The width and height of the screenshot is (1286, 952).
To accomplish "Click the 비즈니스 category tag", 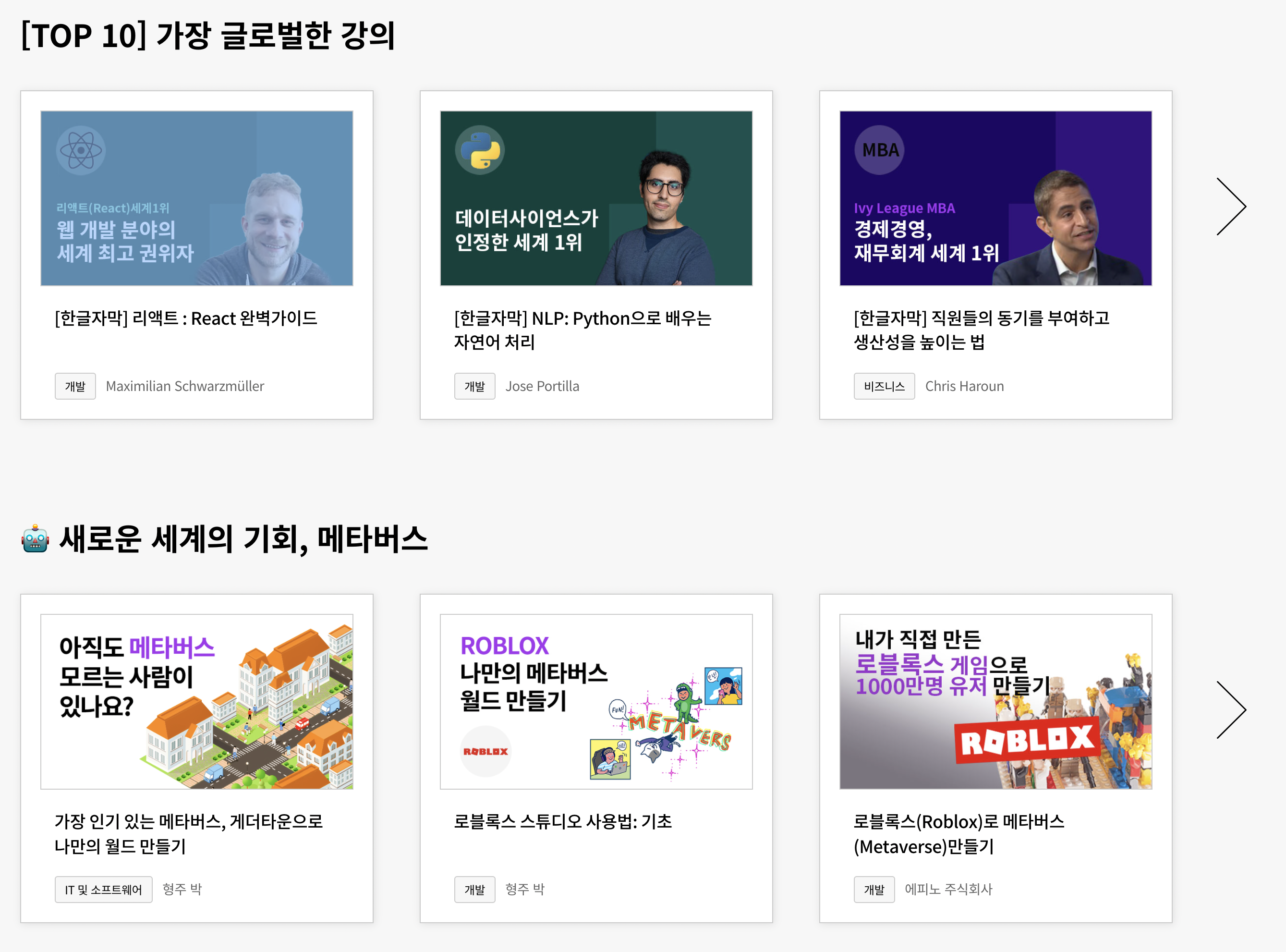I will click(884, 386).
